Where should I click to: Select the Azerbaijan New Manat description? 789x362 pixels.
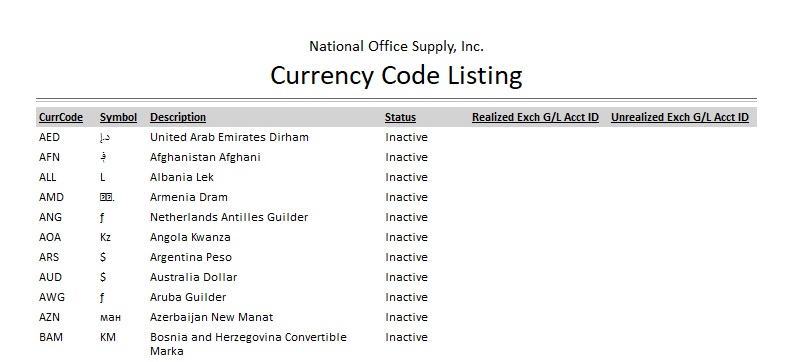tap(211, 317)
